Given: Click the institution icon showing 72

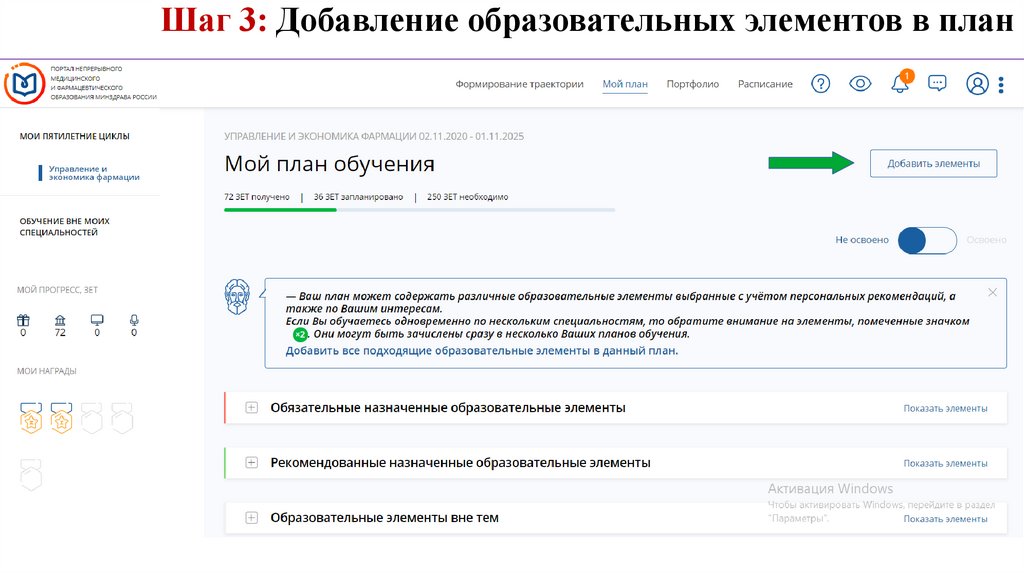Looking at the screenshot, I should (x=60, y=320).
